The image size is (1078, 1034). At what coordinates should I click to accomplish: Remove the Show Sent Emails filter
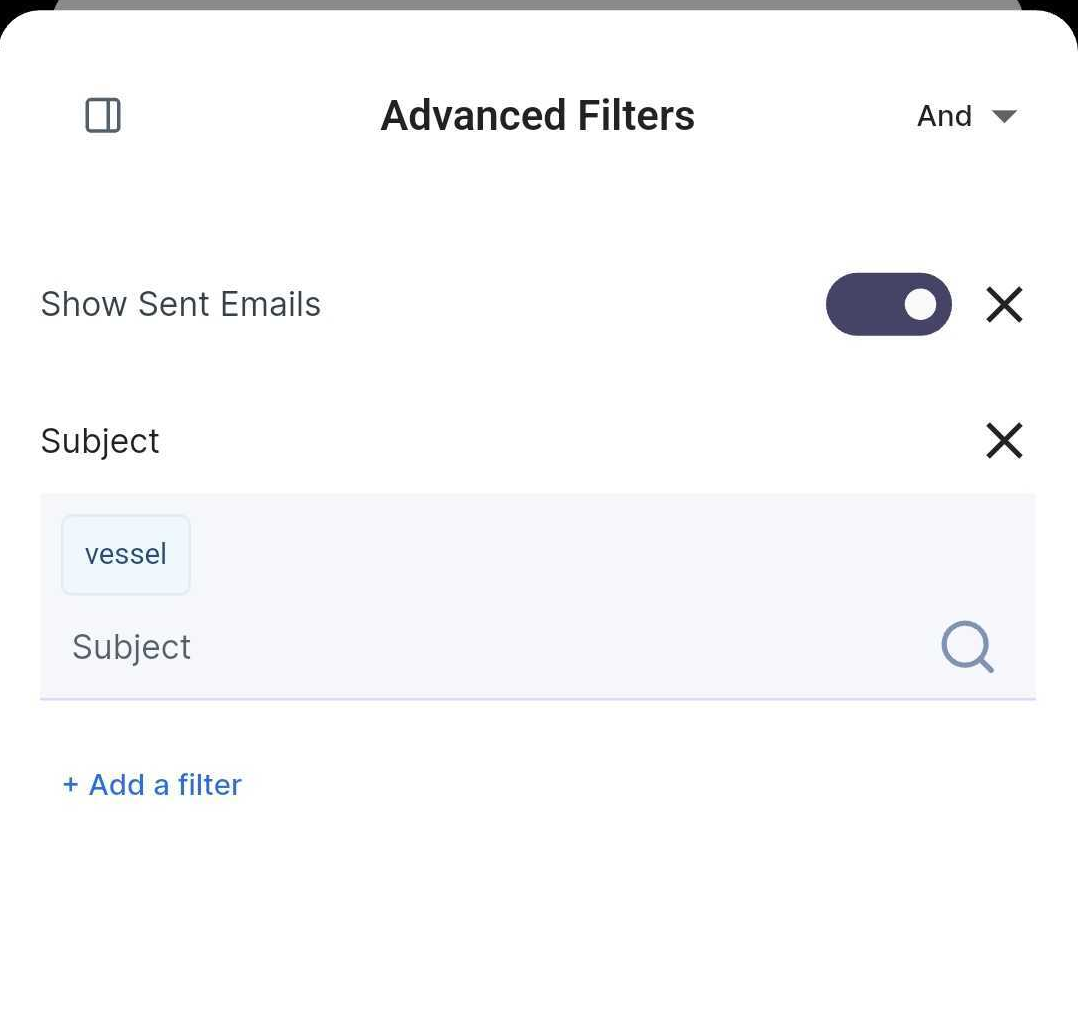point(1004,304)
